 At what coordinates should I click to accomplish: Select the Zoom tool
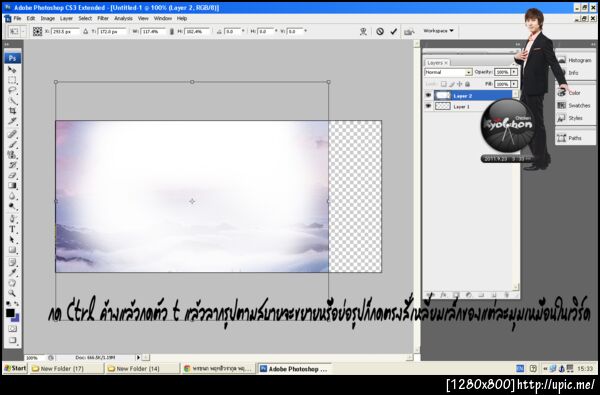pos(12,294)
